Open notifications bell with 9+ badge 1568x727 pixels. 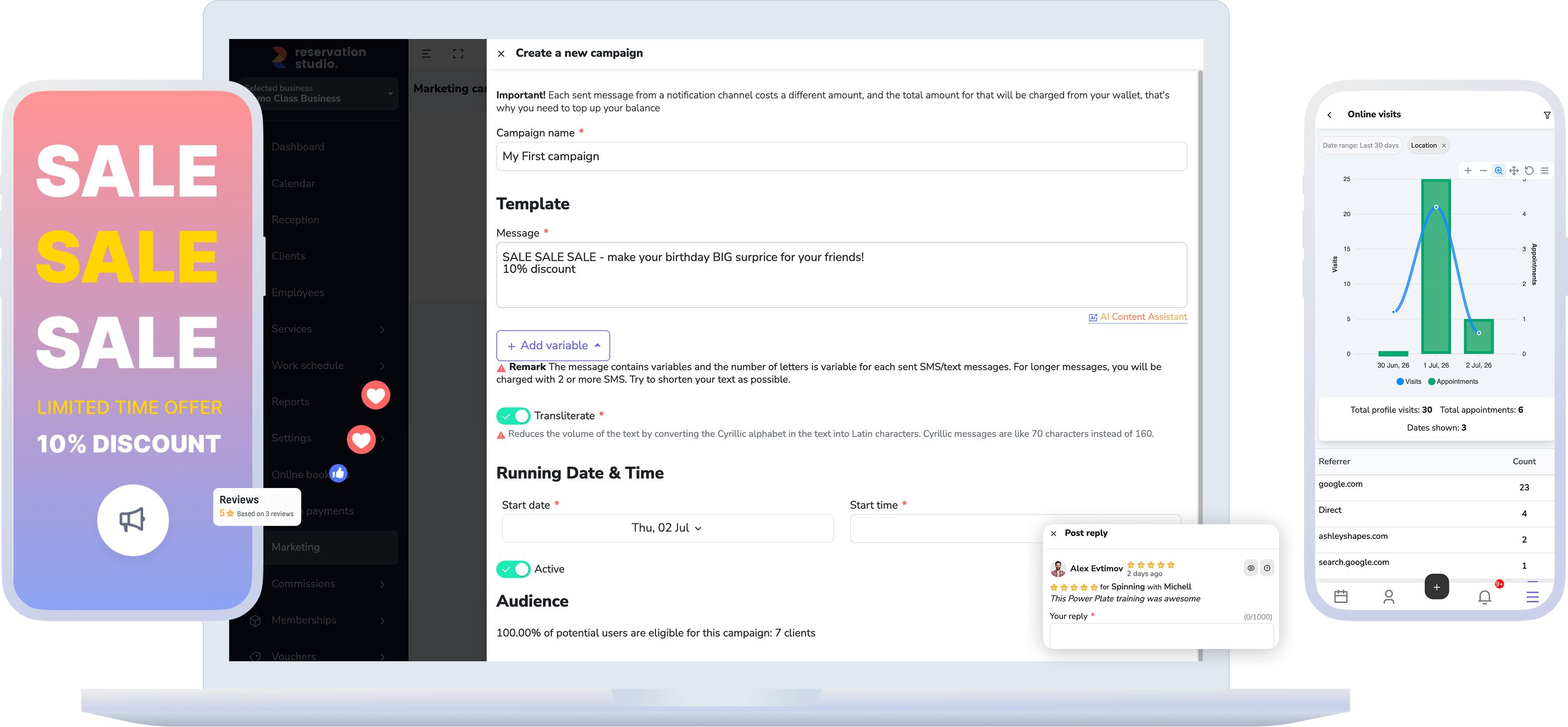1484,597
